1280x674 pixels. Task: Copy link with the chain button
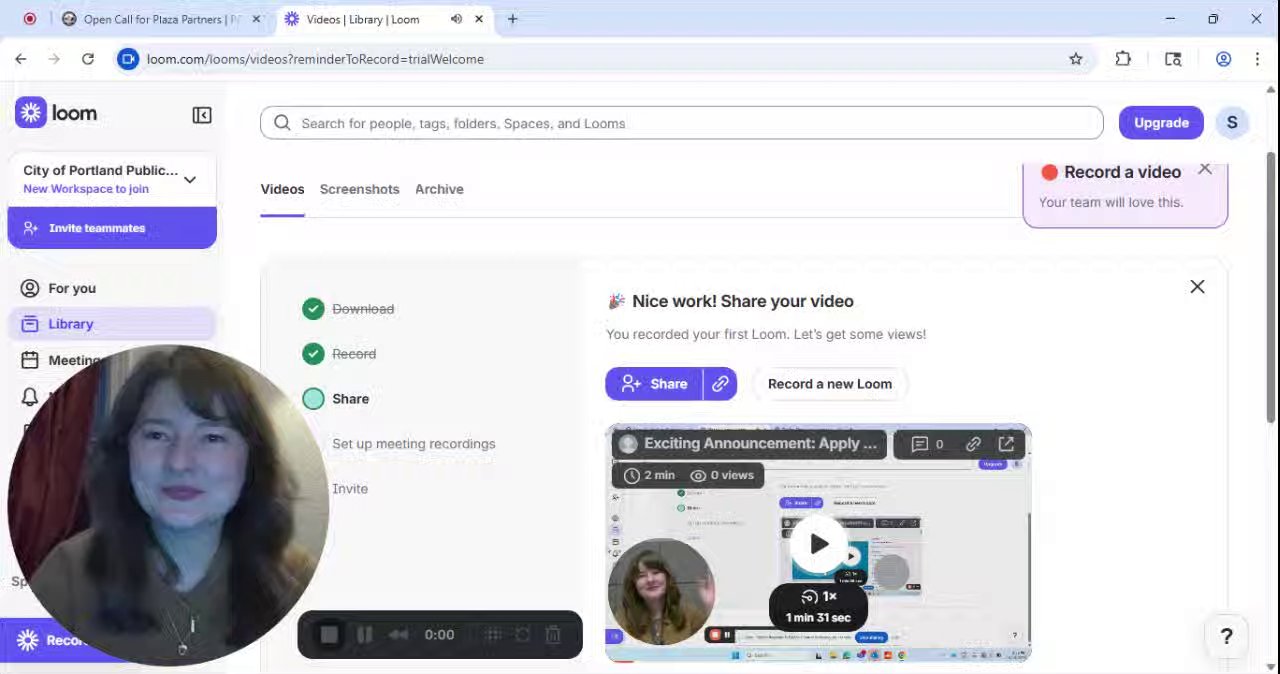coord(720,384)
